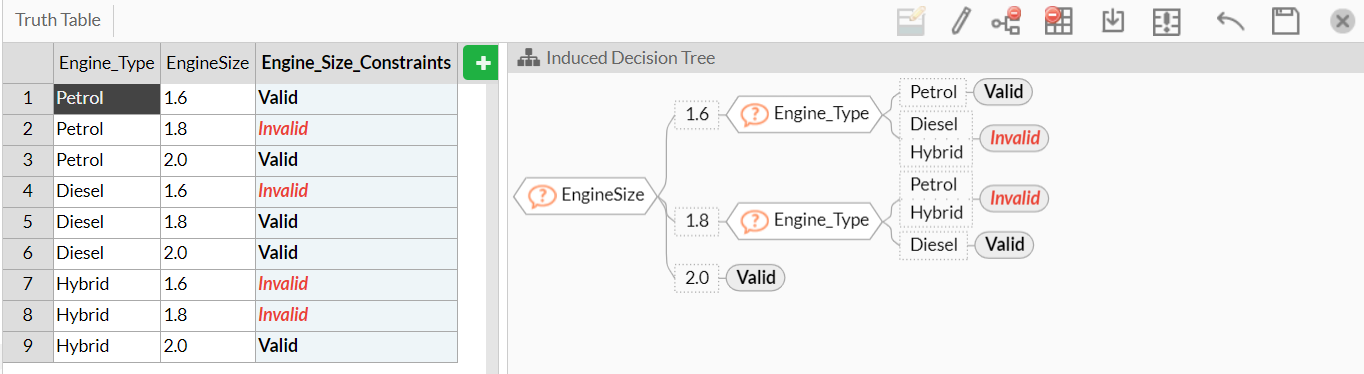Click the remove table grid icon
This screenshot has height=374, width=1364.
tap(1058, 21)
